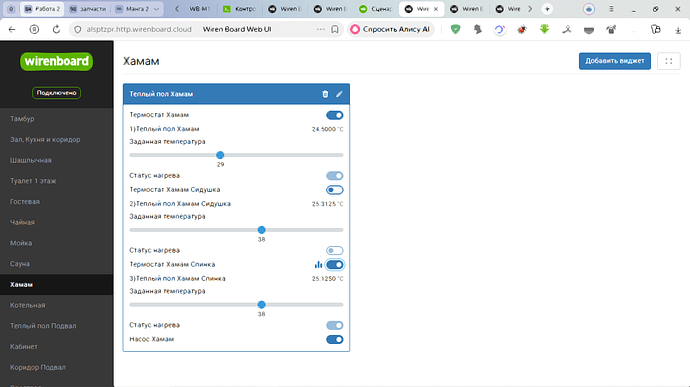
Task: Toggle Термостат Хамам Спинка switch
Action: click(x=334, y=265)
